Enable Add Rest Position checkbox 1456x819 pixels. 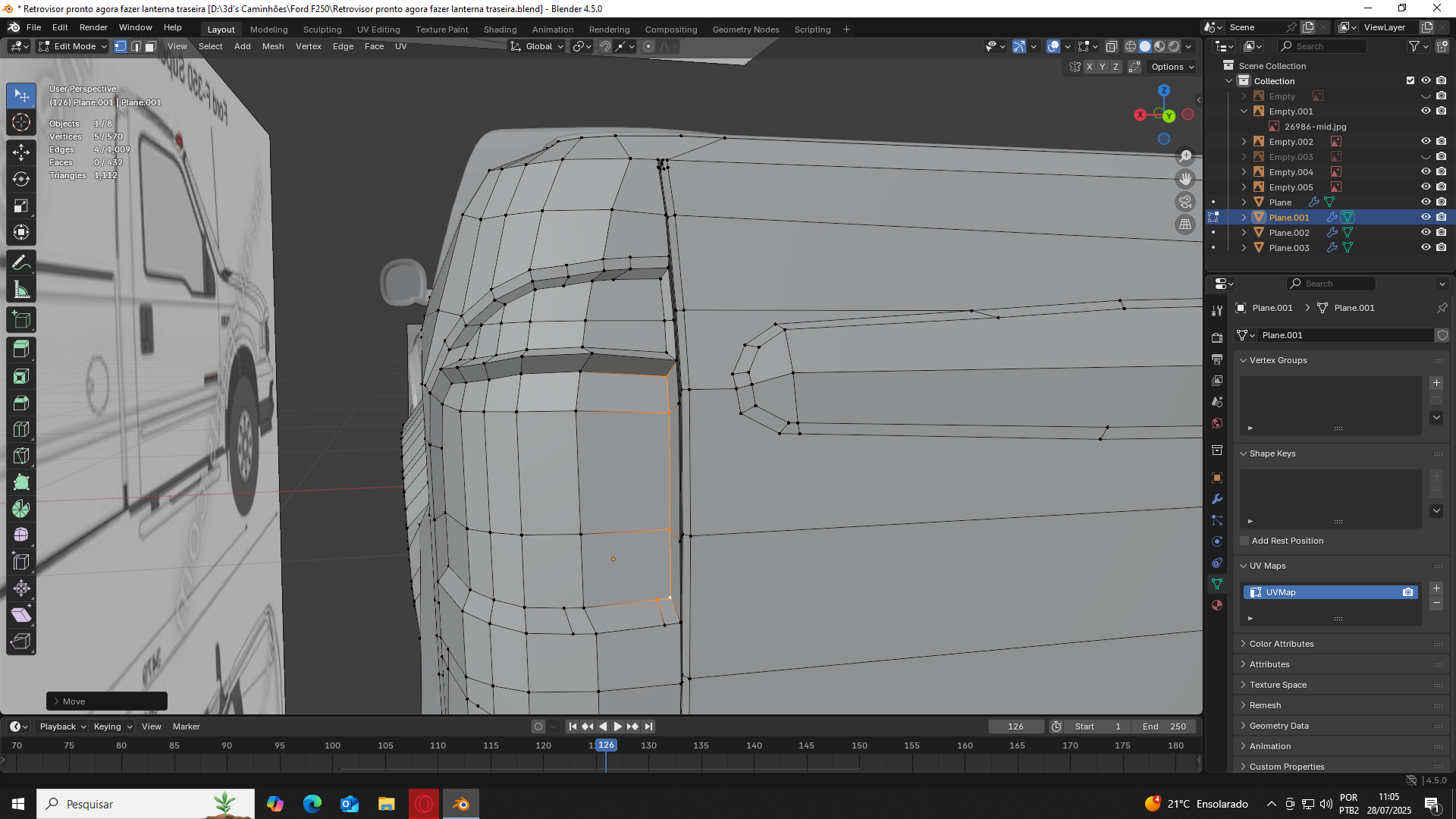pos(1244,541)
